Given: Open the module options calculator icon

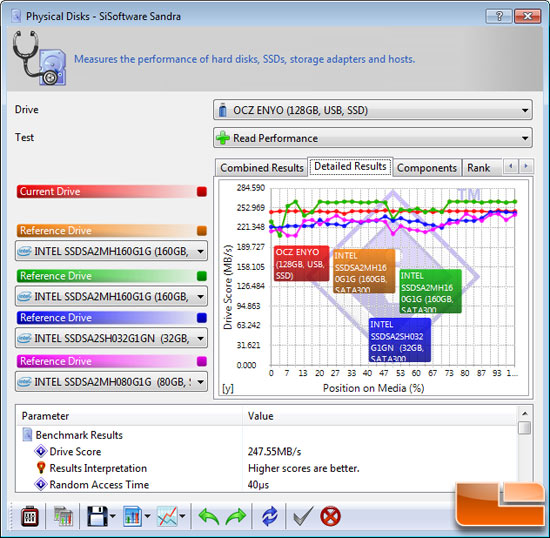Looking at the screenshot, I should point(29,516).
